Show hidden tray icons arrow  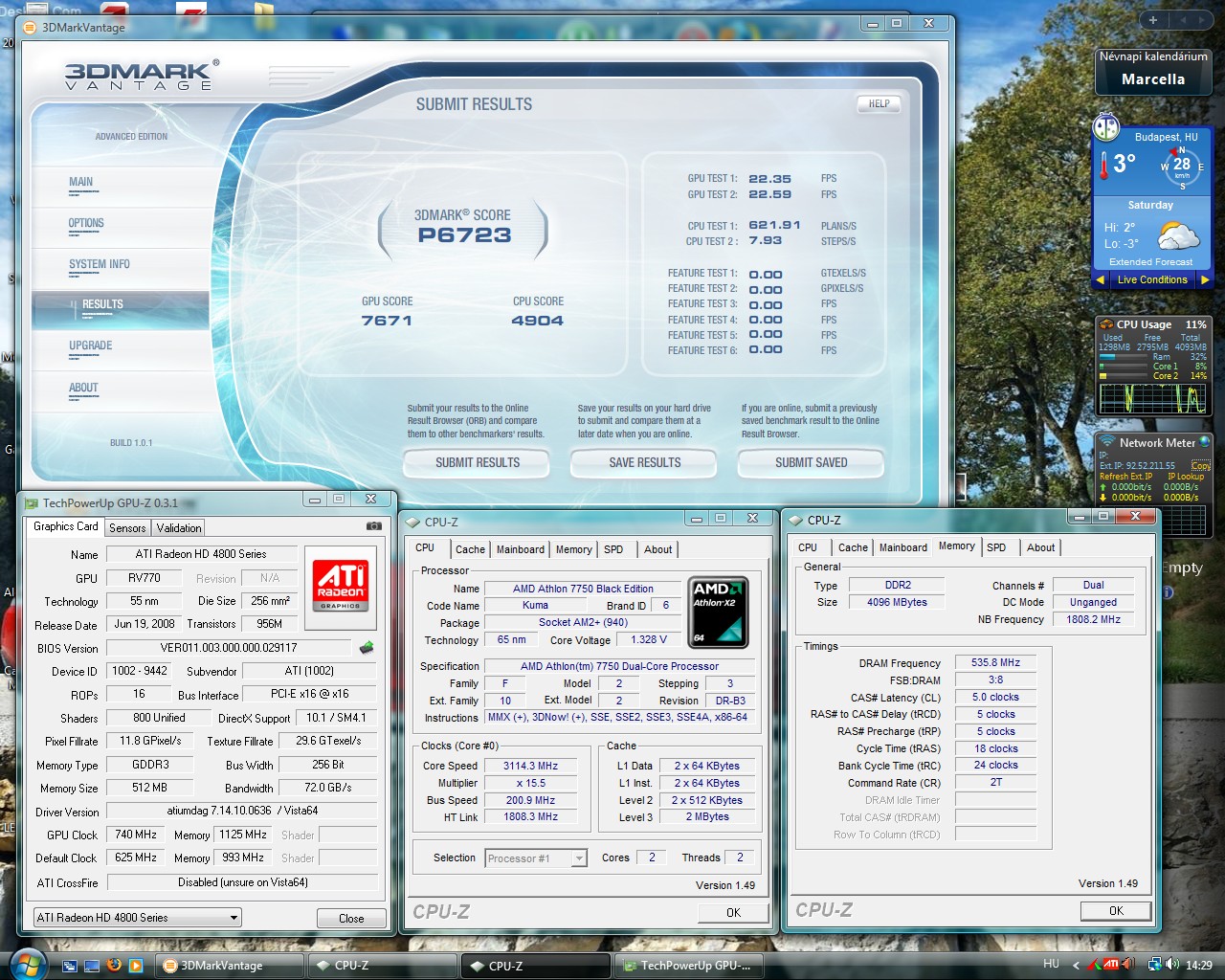coord(1076,966)
